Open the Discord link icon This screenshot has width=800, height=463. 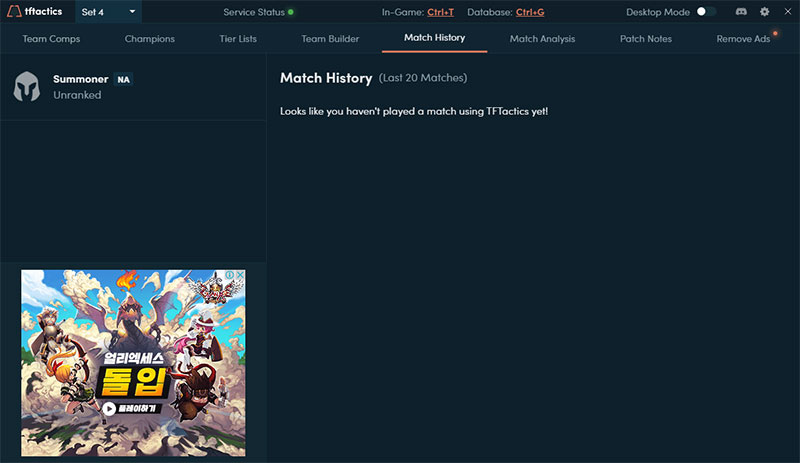[741, 11]
